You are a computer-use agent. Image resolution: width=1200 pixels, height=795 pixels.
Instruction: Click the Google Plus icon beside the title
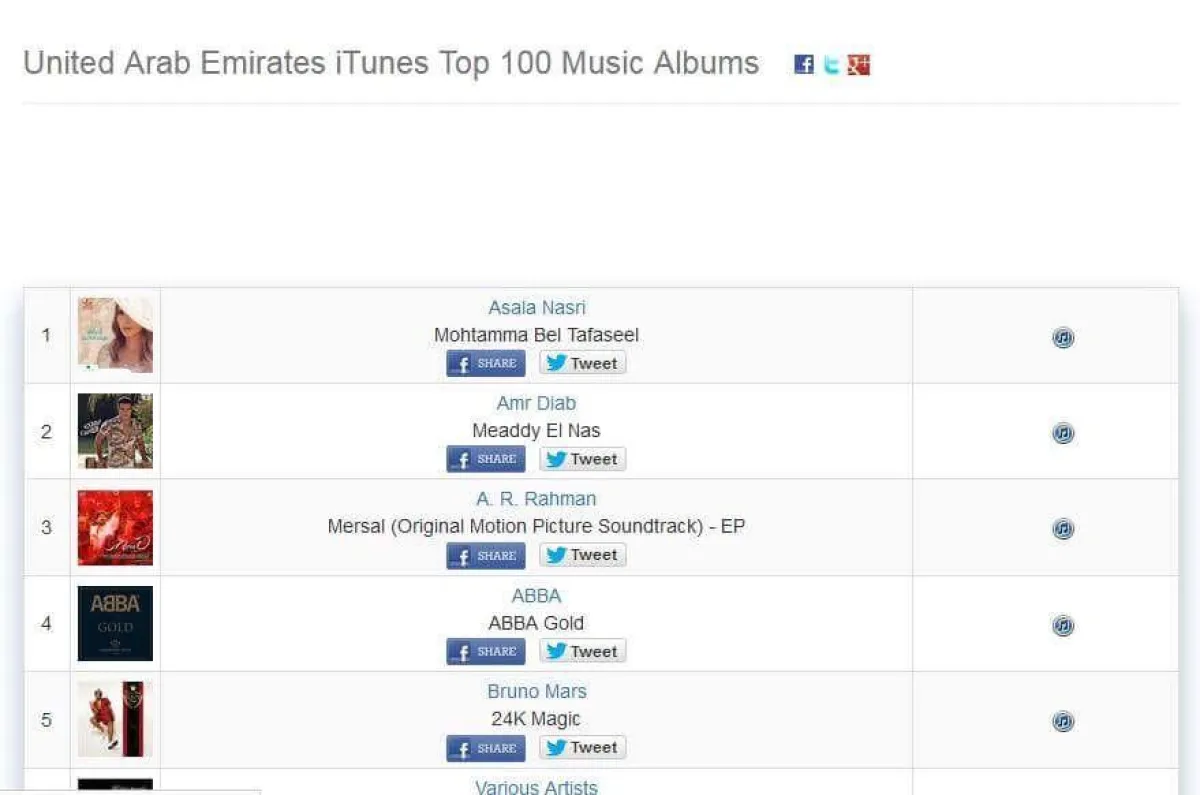(x=859, y=65)
